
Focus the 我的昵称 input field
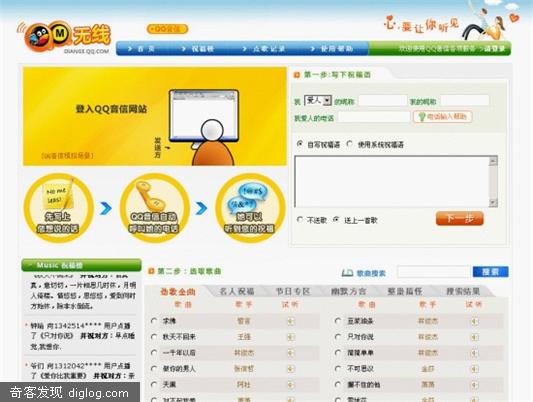point(464,101)
